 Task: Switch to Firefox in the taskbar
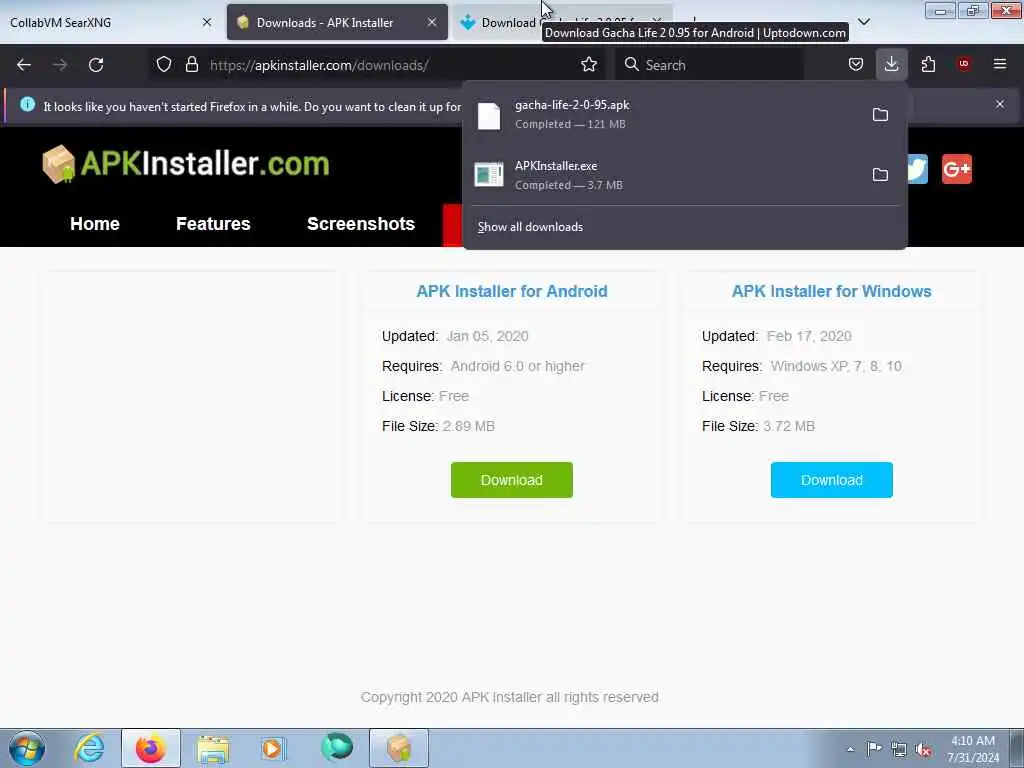(x=150, y=748)
